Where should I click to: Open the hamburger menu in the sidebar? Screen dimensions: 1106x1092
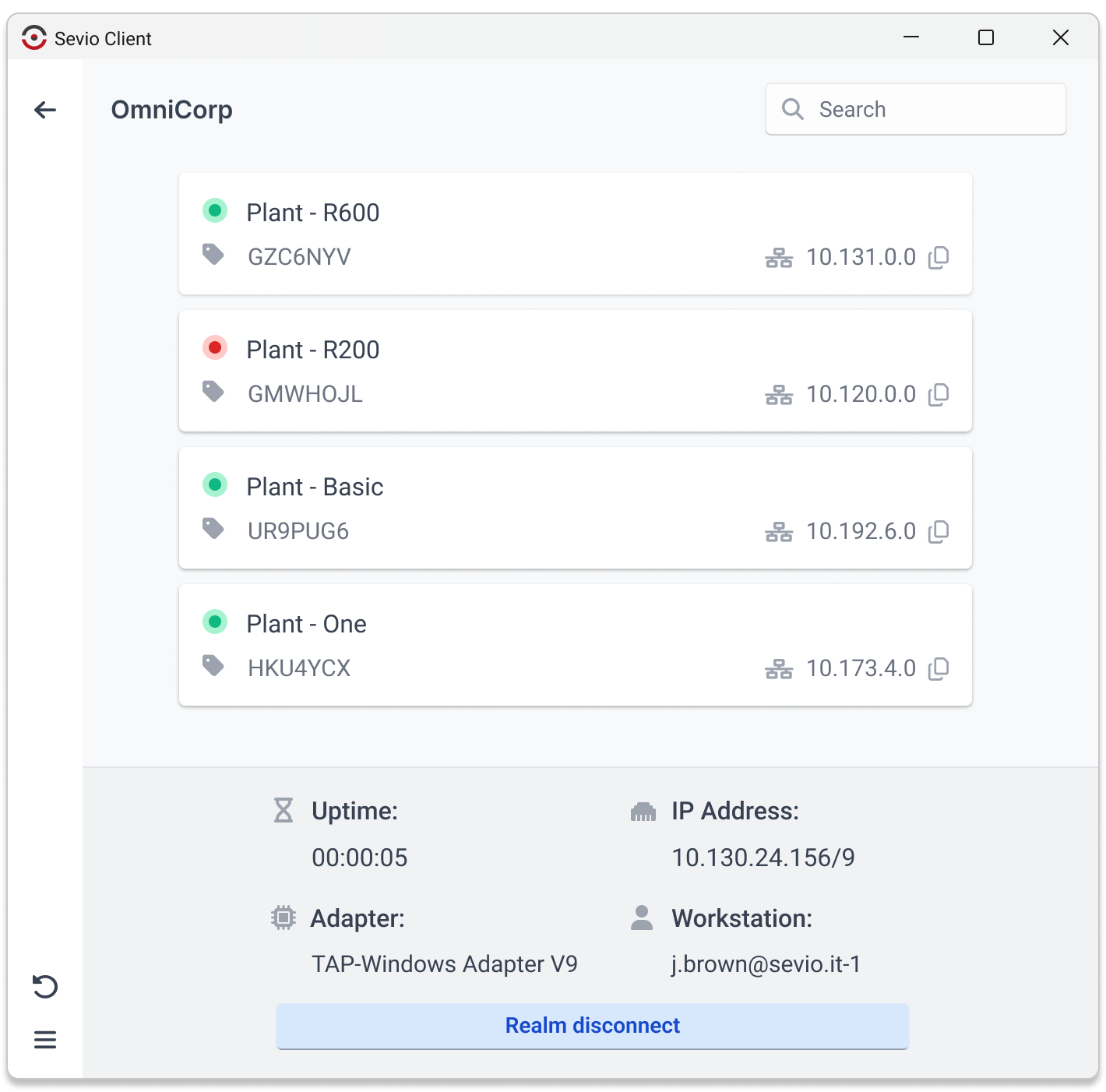45,1040
